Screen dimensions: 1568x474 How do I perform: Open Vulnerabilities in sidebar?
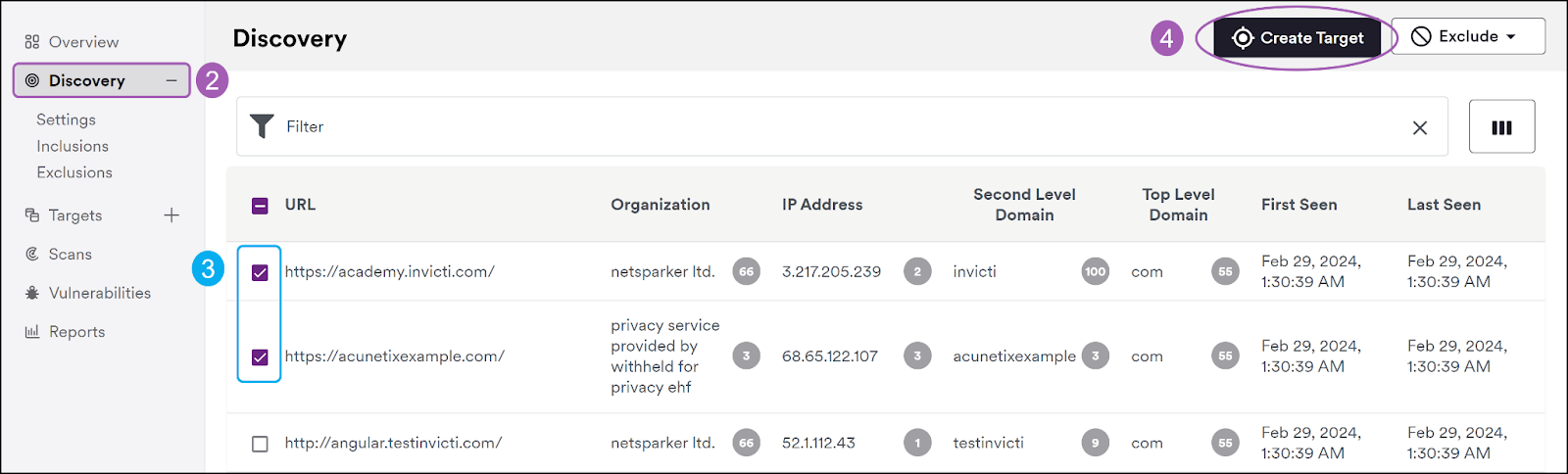[x=88, y=293]
